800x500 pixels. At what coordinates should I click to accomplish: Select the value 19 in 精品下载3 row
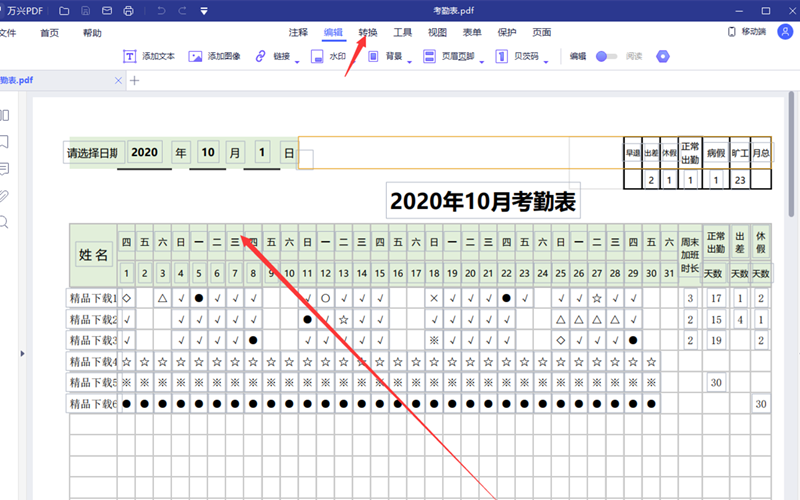pyautogui.click(x=716, y=340)
